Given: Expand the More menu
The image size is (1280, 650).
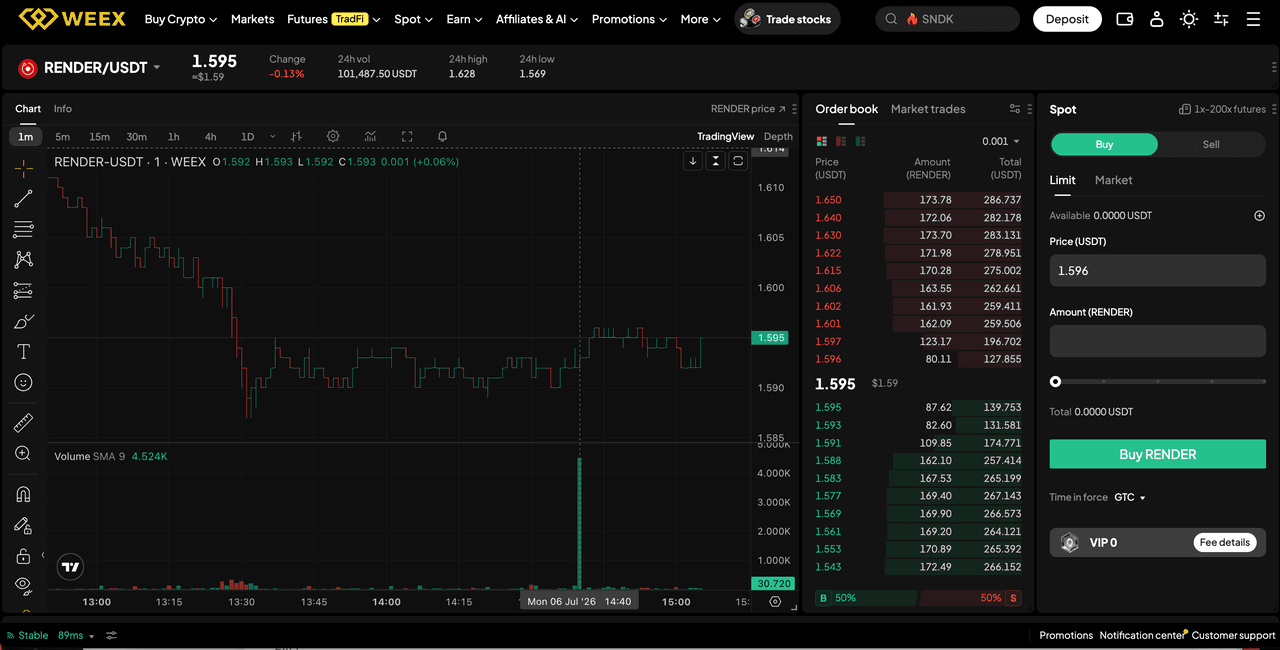Looking at the screenshot, I should click(x=700, y=19).
